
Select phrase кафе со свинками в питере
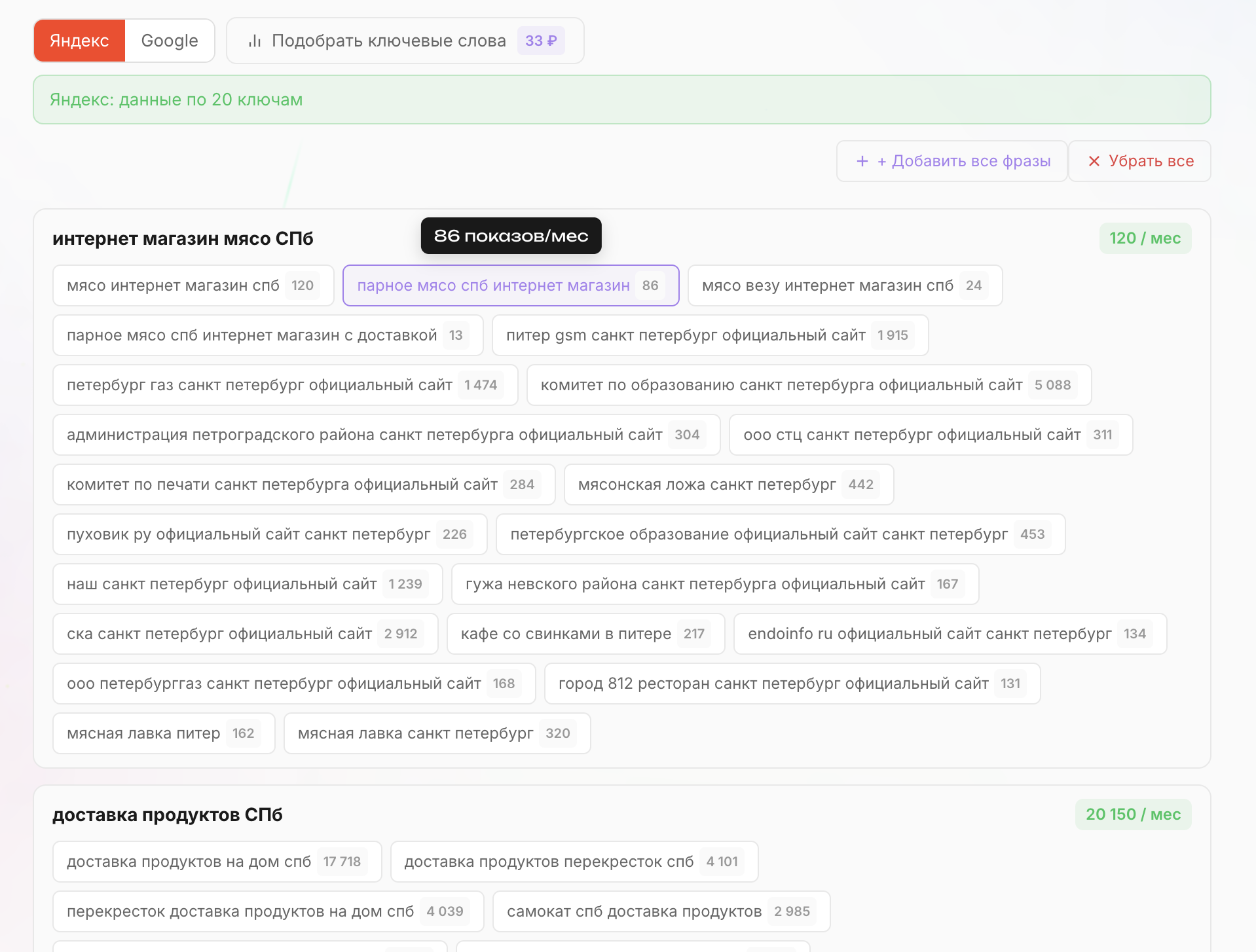tap(585, 634)
